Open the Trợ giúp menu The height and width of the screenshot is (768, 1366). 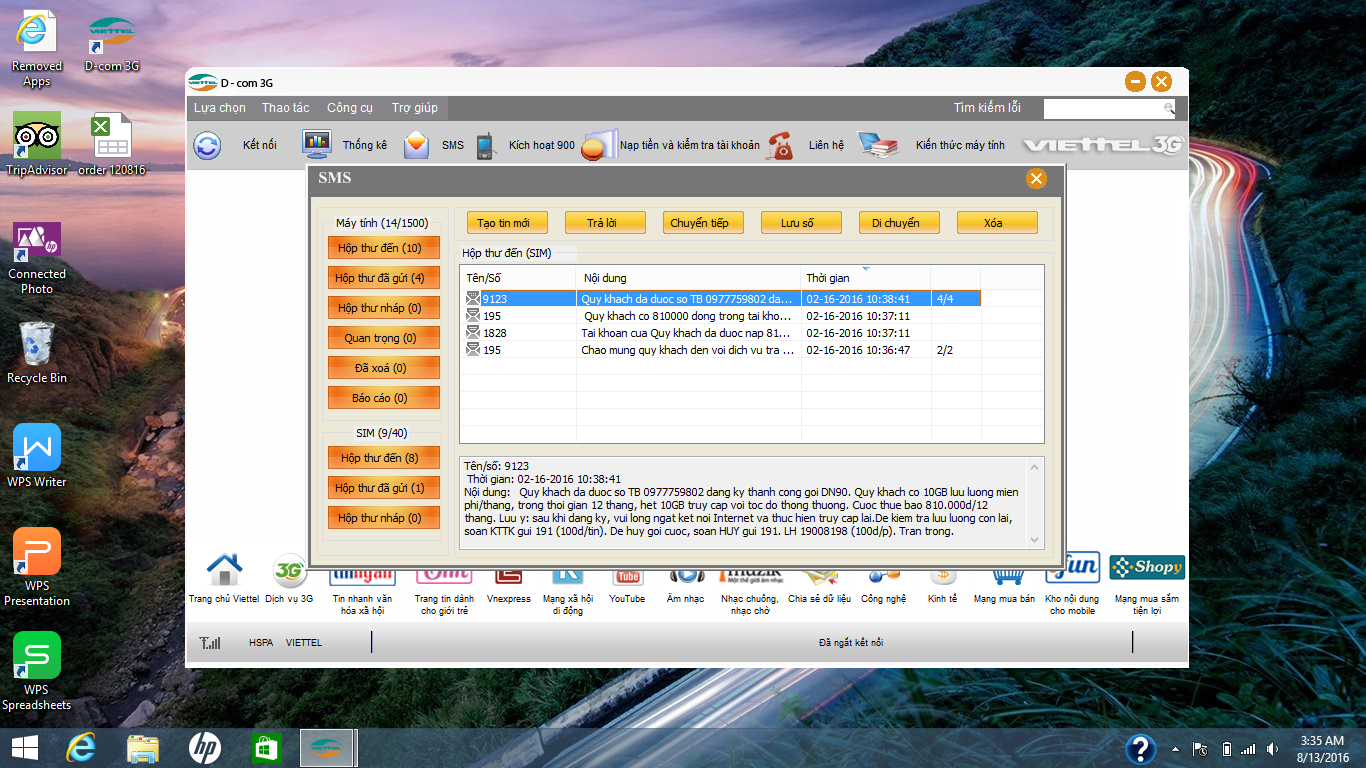point(414,108)
